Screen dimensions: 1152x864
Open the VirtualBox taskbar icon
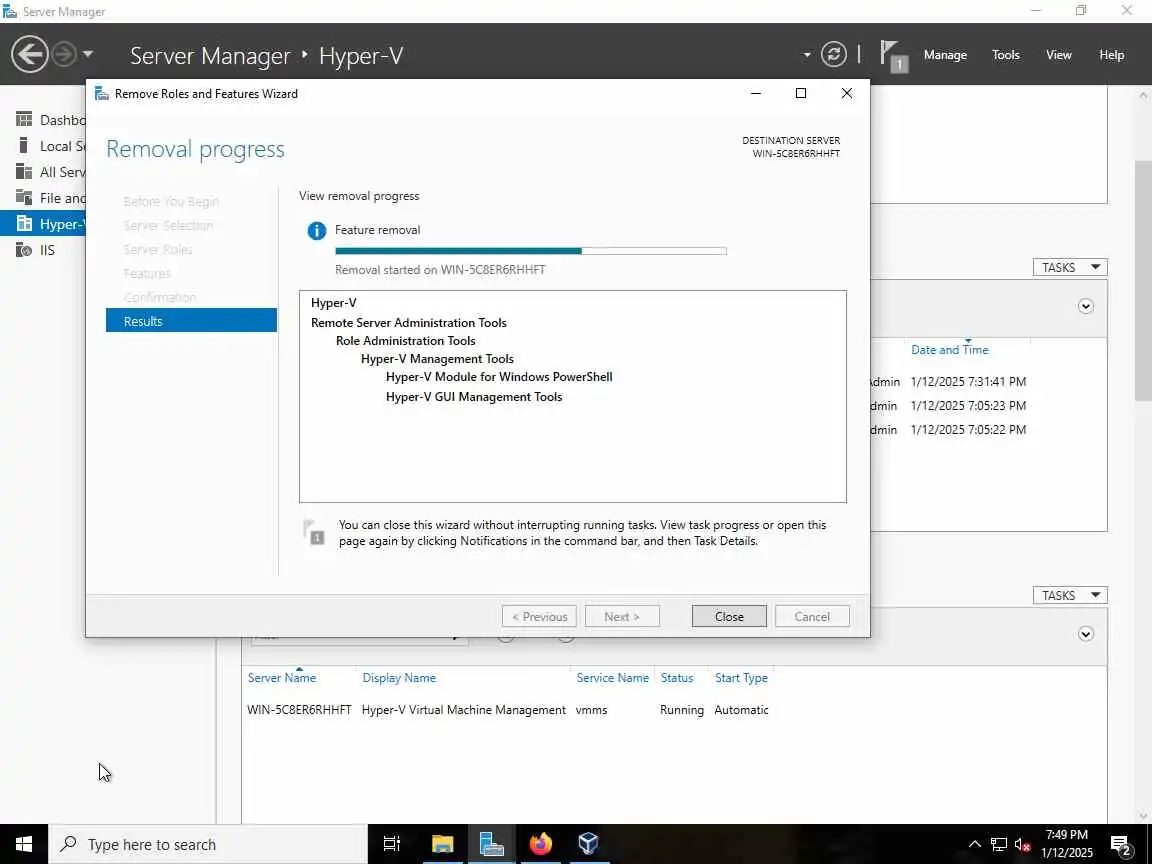tap(588, 844)
